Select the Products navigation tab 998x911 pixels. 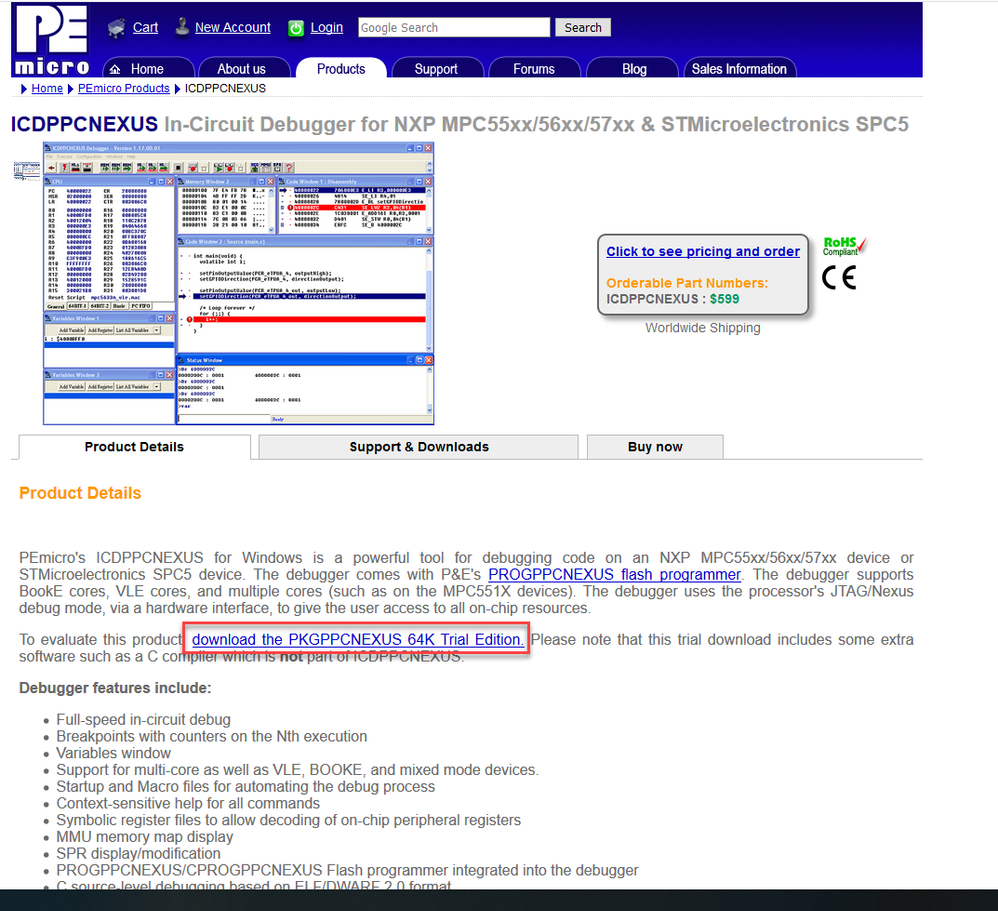click(341, 69)
